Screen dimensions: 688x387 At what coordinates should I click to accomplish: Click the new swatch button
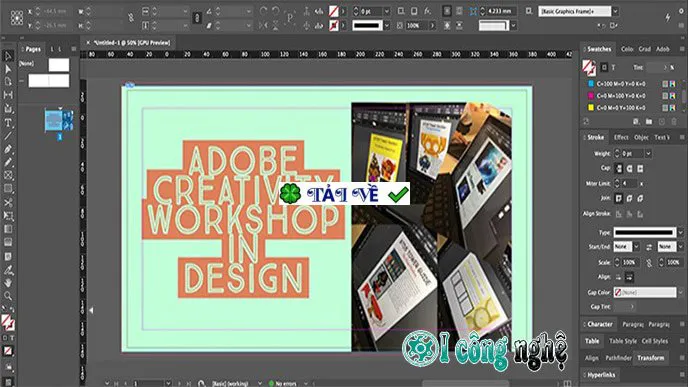pos(662,122)
